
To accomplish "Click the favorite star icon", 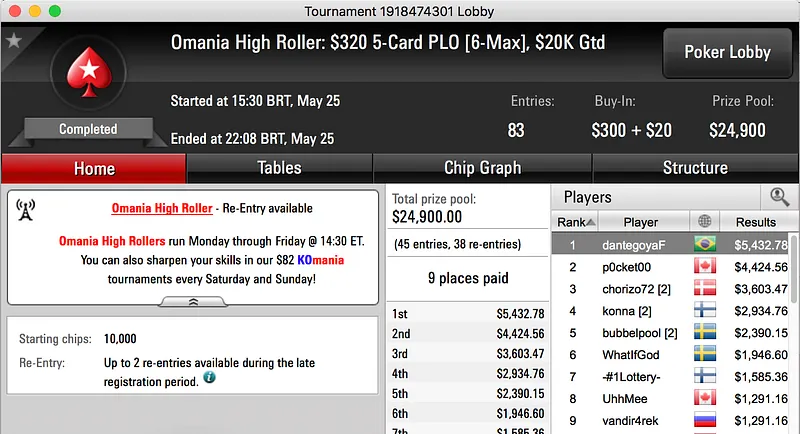I will pyautogui.click(x=14, y=41).
